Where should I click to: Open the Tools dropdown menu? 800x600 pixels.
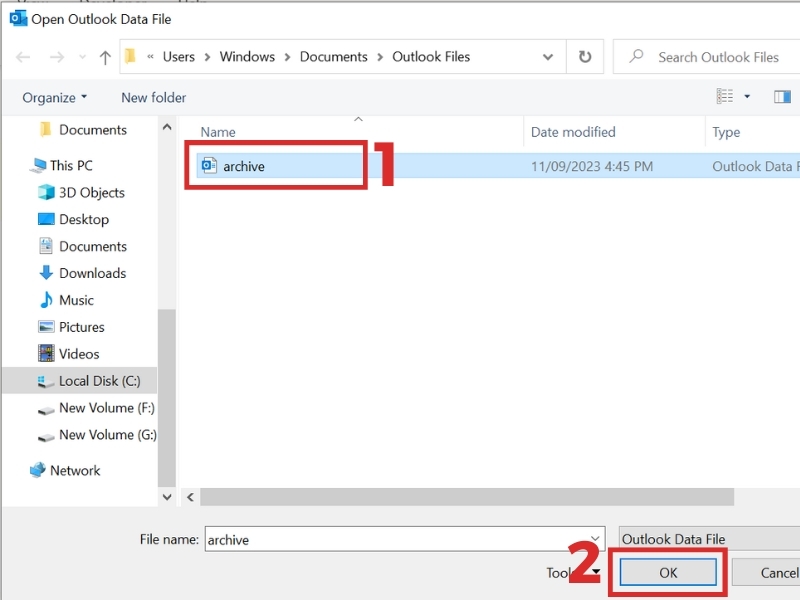[572, 573]
